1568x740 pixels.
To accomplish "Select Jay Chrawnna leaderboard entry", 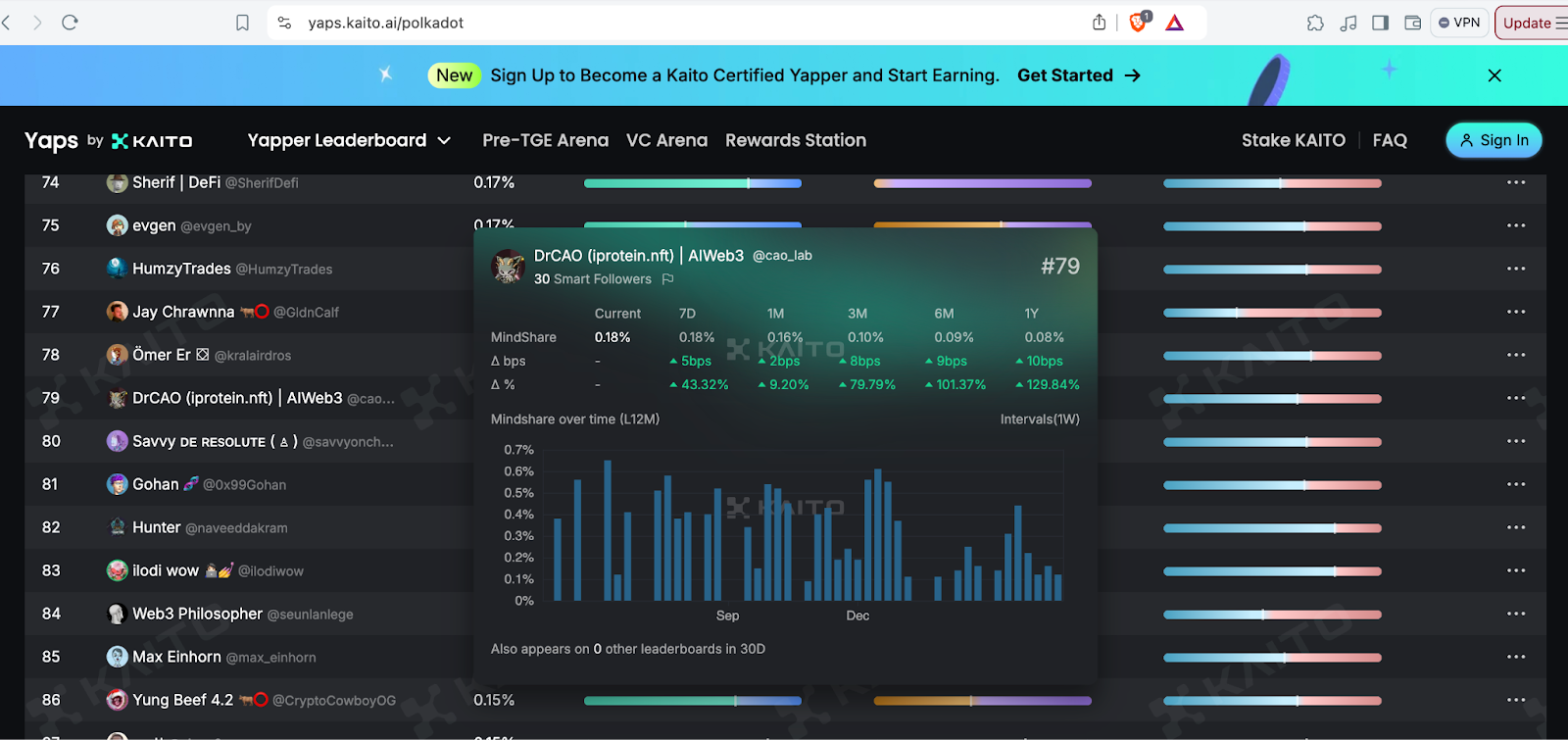I will coord(222,312).
